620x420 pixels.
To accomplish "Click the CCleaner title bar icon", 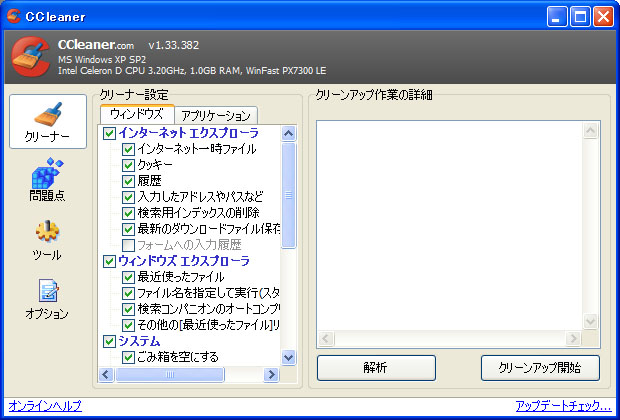I will tap(14, 16).
